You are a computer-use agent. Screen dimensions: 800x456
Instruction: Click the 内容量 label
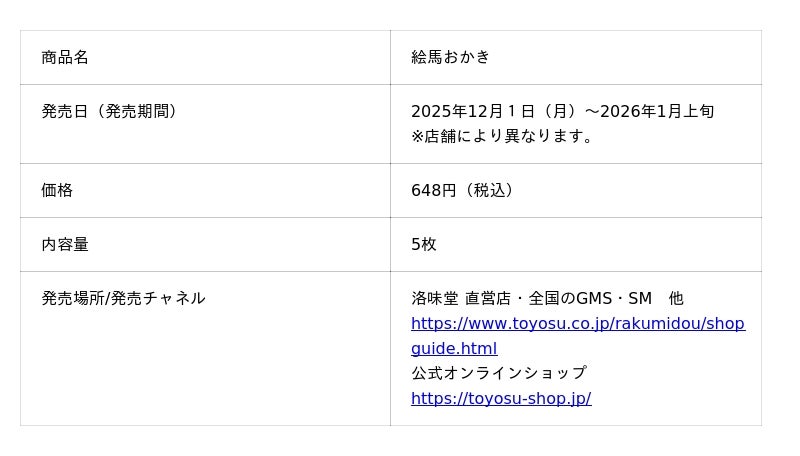point(65,244)
